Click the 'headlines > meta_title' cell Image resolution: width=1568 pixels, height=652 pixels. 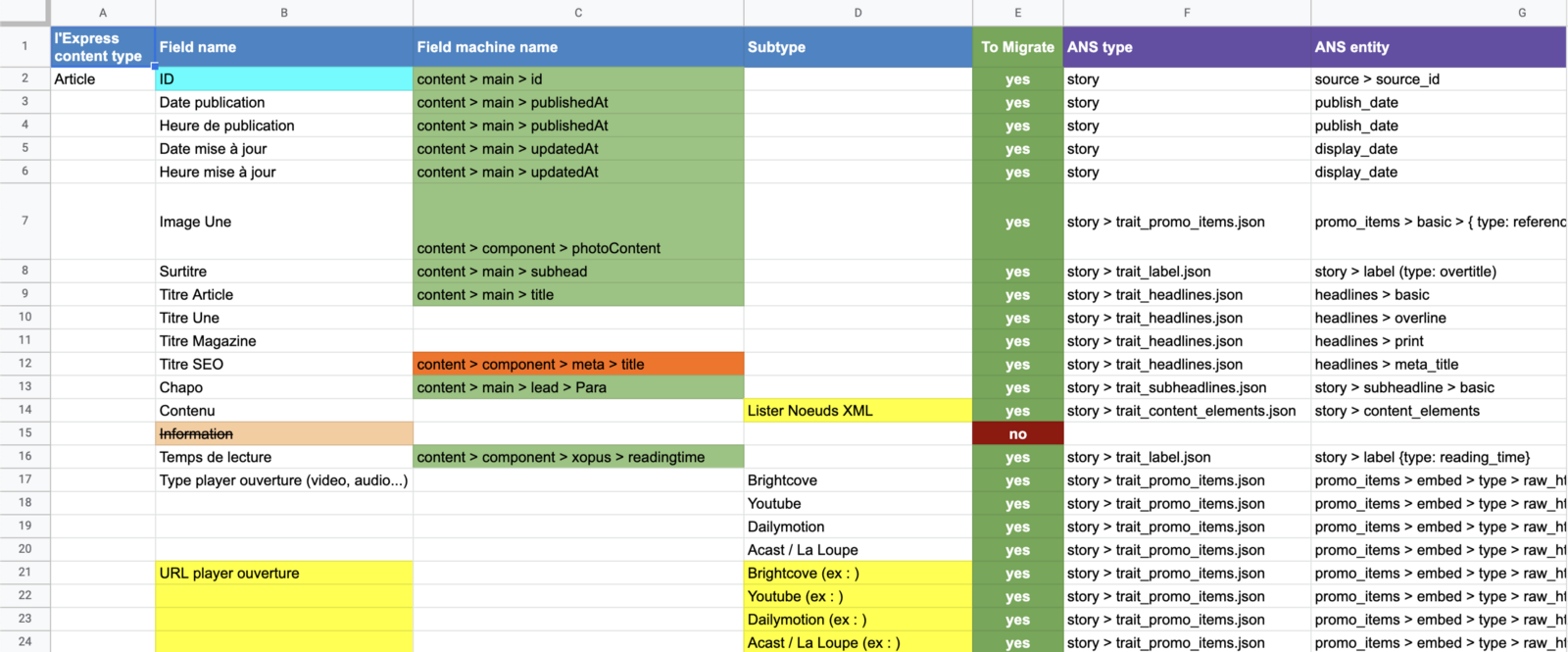pyautogui.click(x=1439, y=364)
